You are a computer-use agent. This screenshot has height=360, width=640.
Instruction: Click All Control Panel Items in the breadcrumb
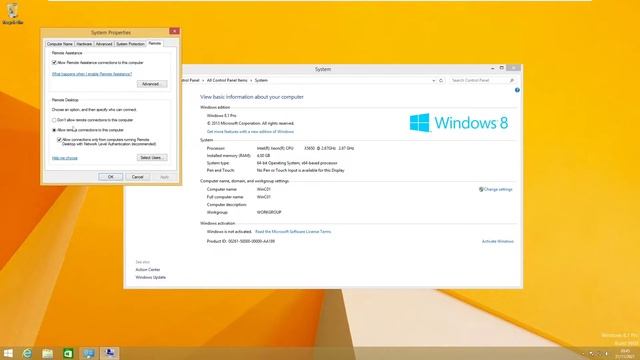[x=227, y=80]
